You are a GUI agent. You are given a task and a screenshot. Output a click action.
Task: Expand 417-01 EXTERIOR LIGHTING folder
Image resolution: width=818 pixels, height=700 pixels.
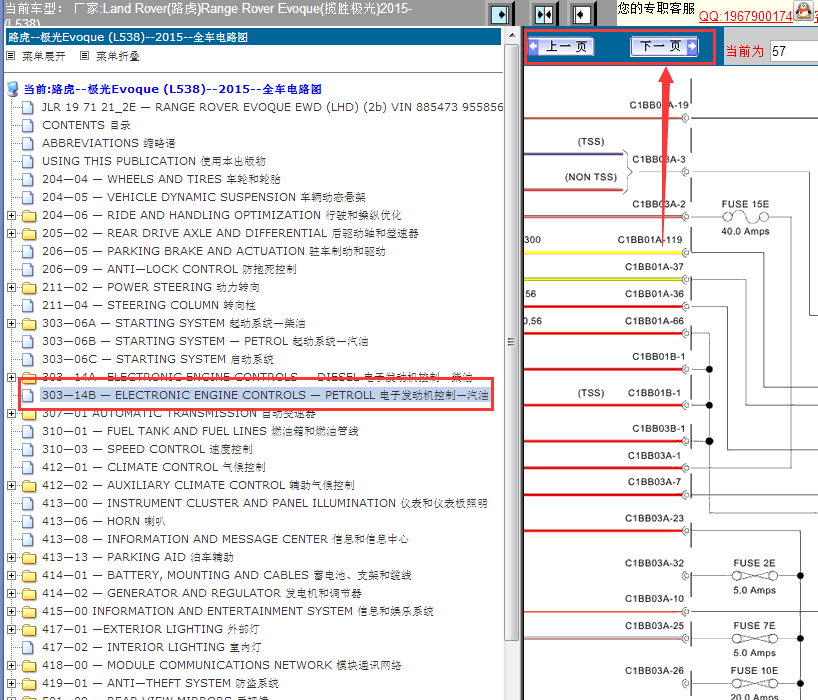(11, 629)
